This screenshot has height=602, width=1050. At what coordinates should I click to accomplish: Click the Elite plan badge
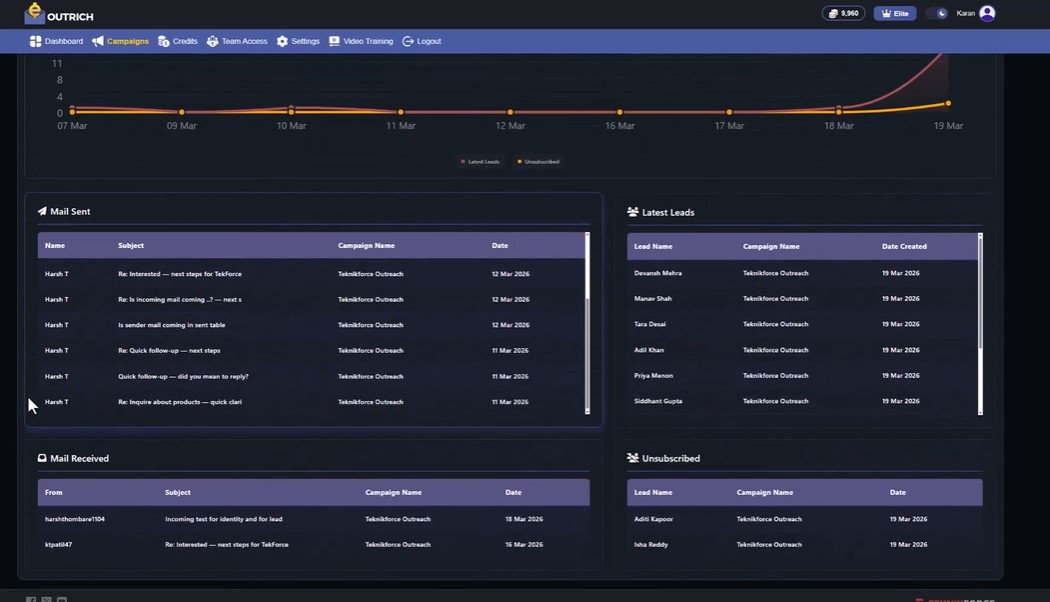click(x=895, y=13)
